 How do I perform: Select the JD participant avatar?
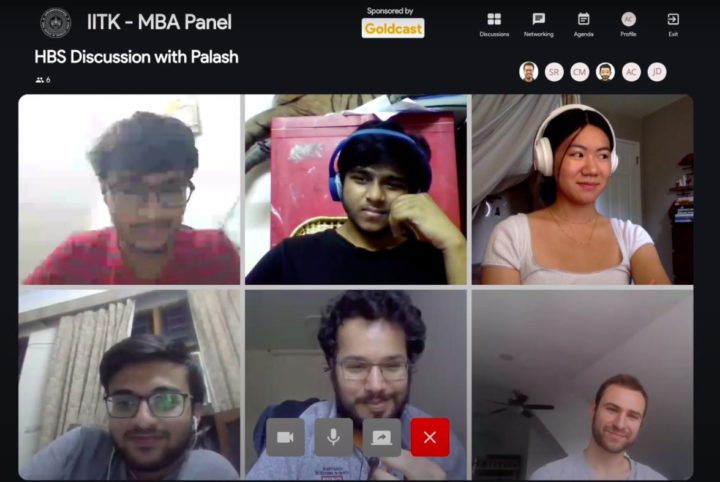point(657,72)
